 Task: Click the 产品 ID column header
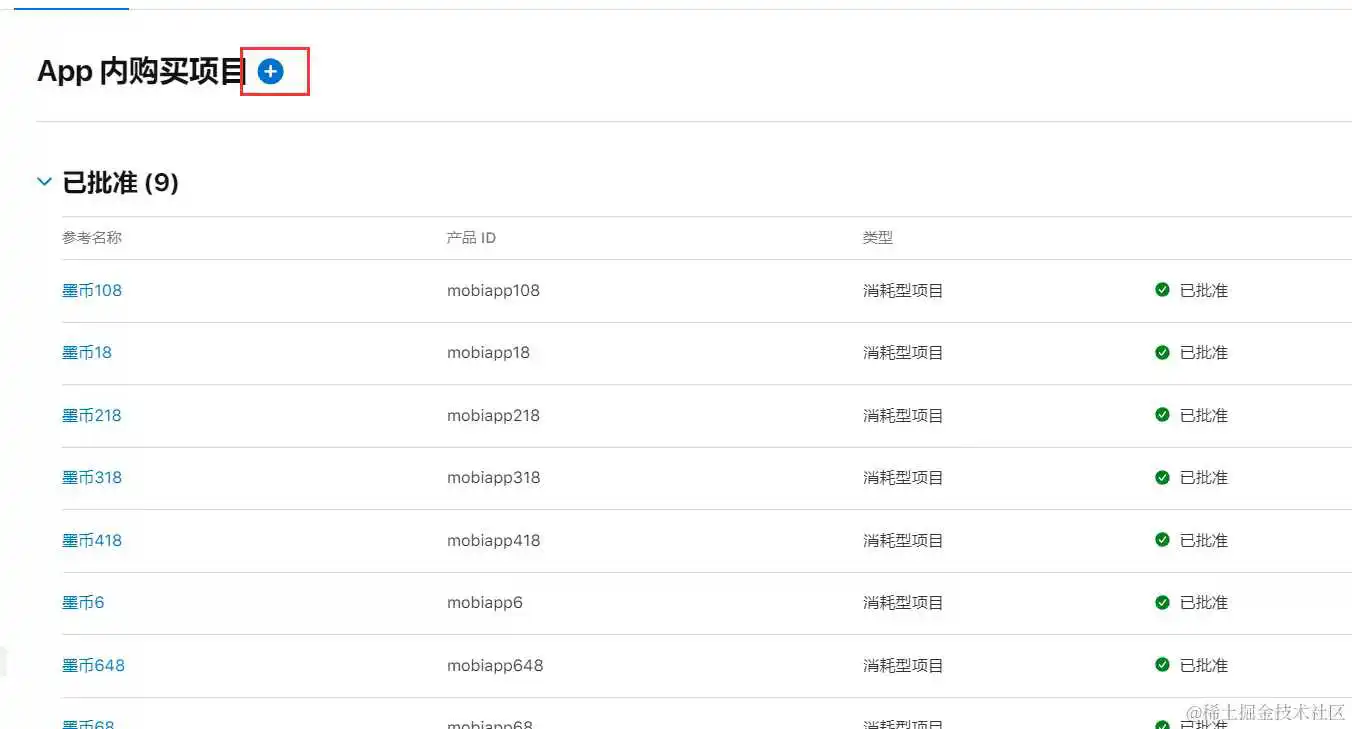coord(471,237)
